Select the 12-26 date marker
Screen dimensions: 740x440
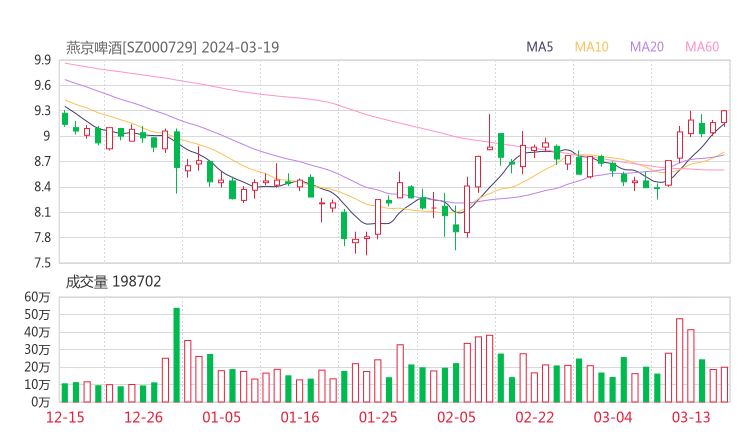(144, 417)
